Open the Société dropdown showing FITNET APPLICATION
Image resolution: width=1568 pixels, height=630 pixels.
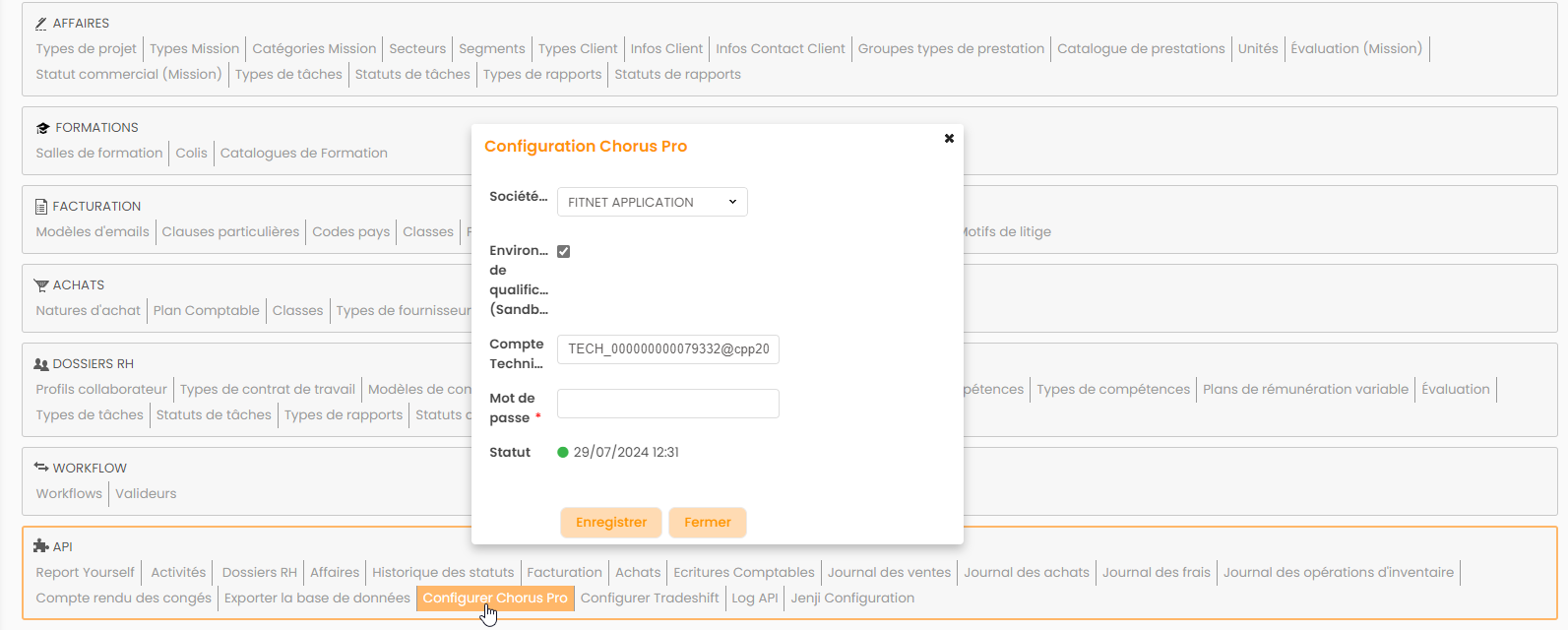pyautogui.click(x=652, y=202)
